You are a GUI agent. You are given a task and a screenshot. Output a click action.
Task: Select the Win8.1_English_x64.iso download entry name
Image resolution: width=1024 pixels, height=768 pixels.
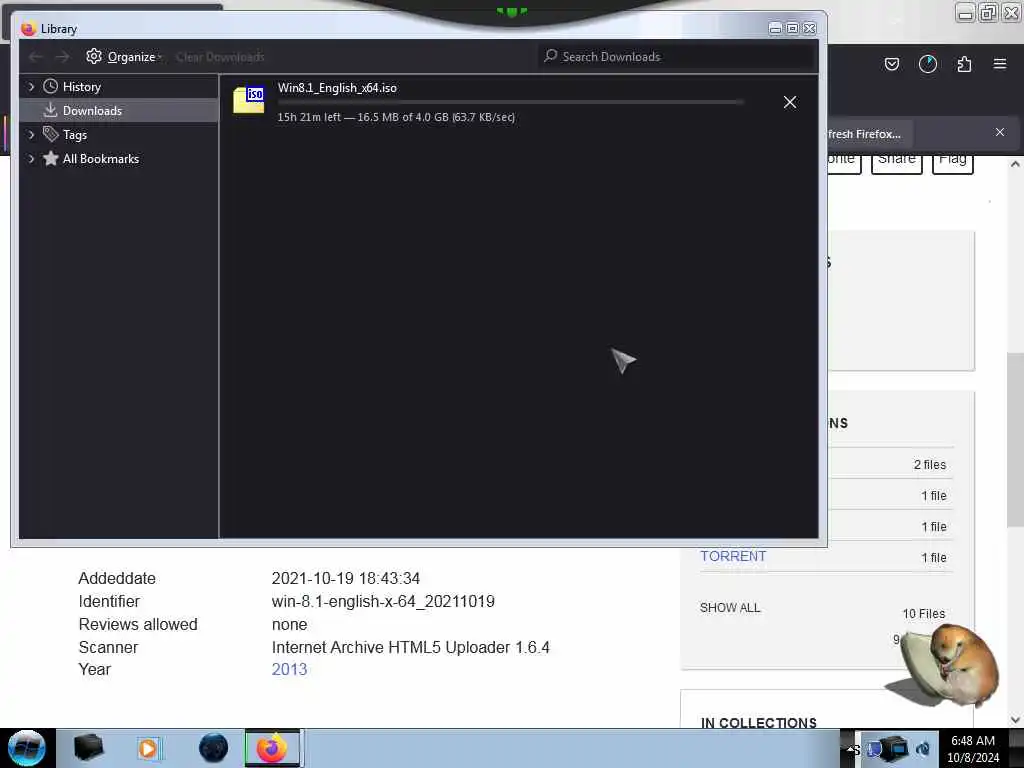click(x=337, y=88)
